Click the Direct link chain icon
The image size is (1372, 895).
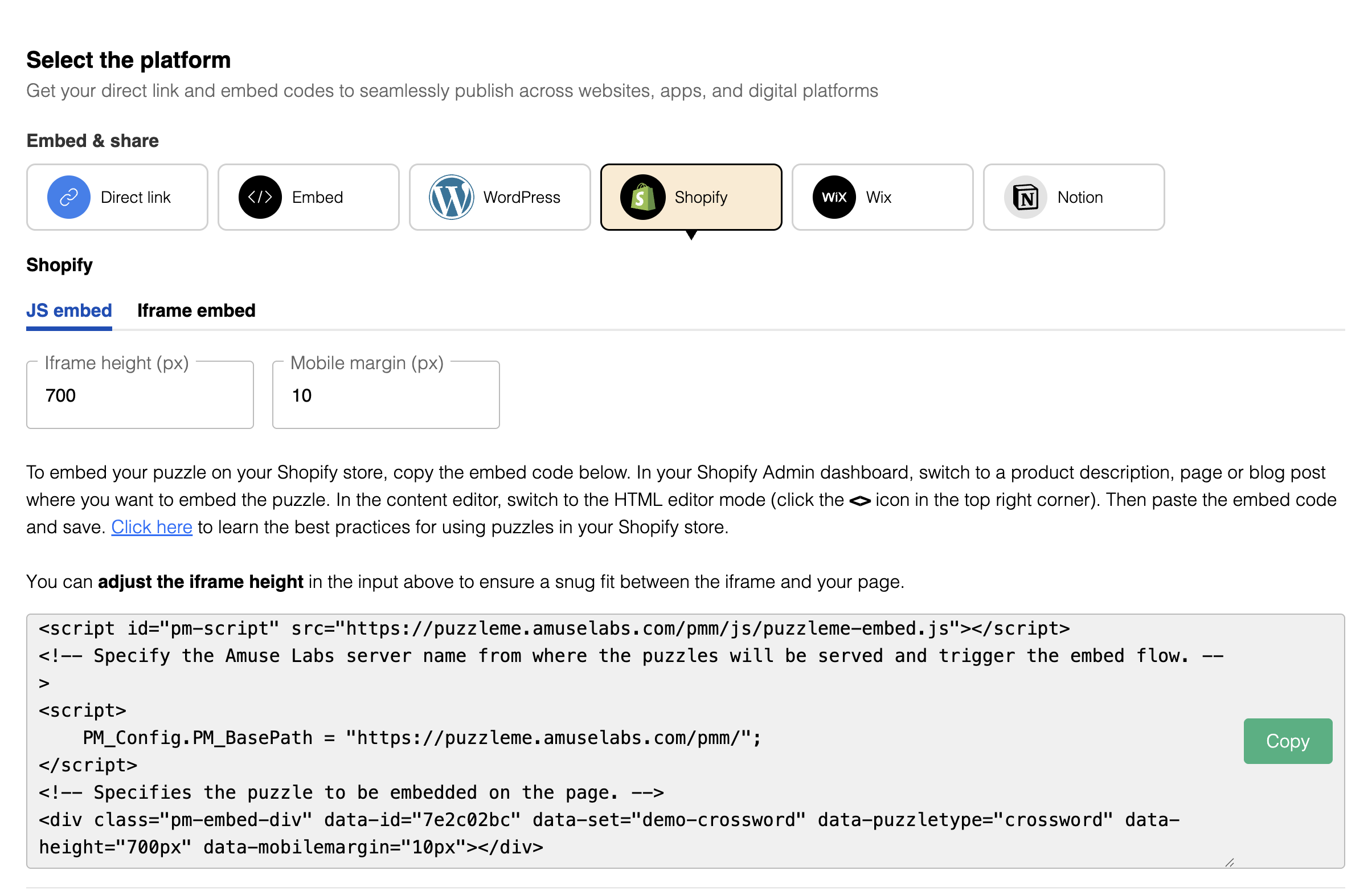pos(68,197)
